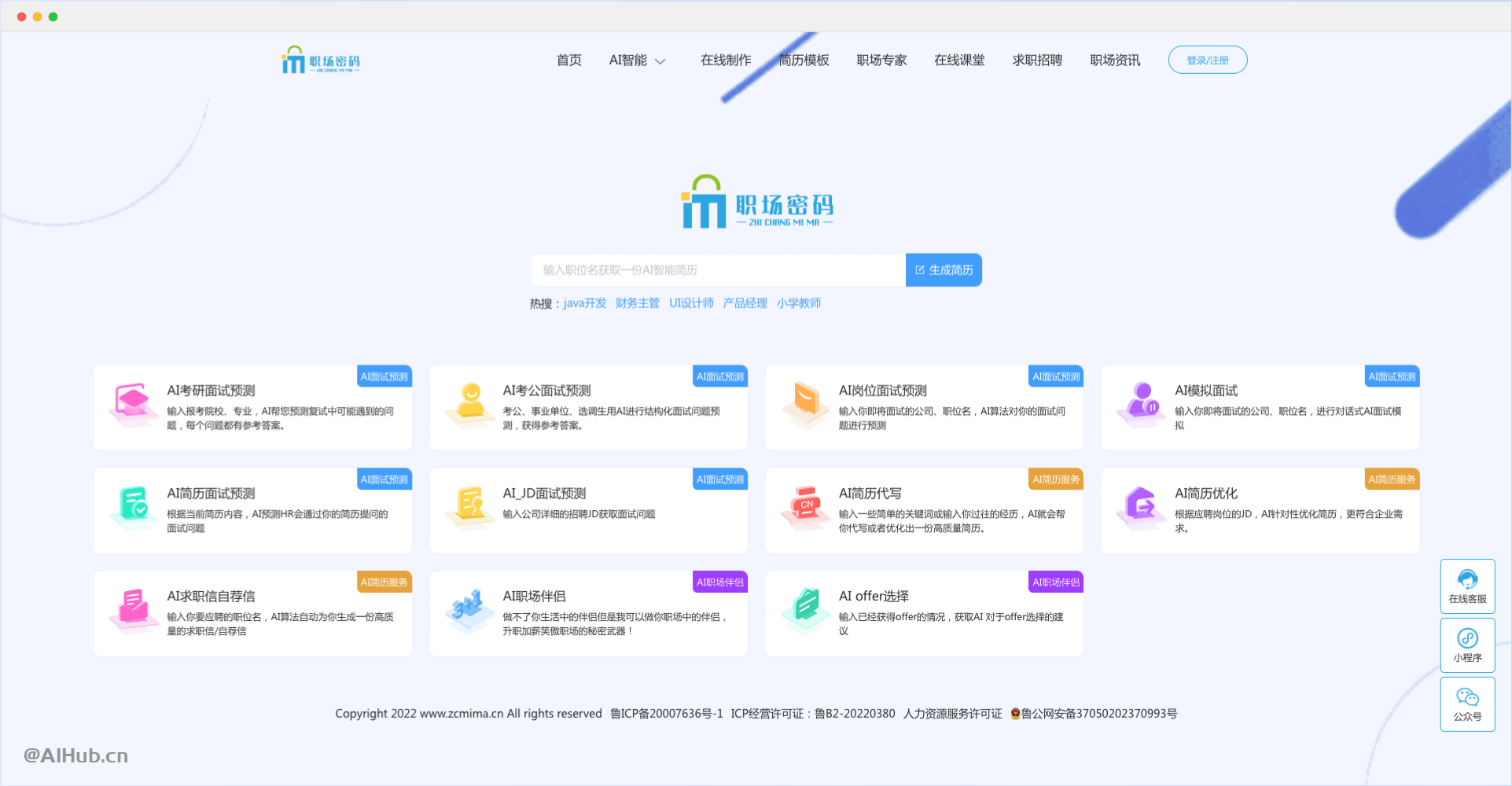Open 在线客服 from the right sidebar
Viewport: 1512px width, 786px height.
(1466, 586)
